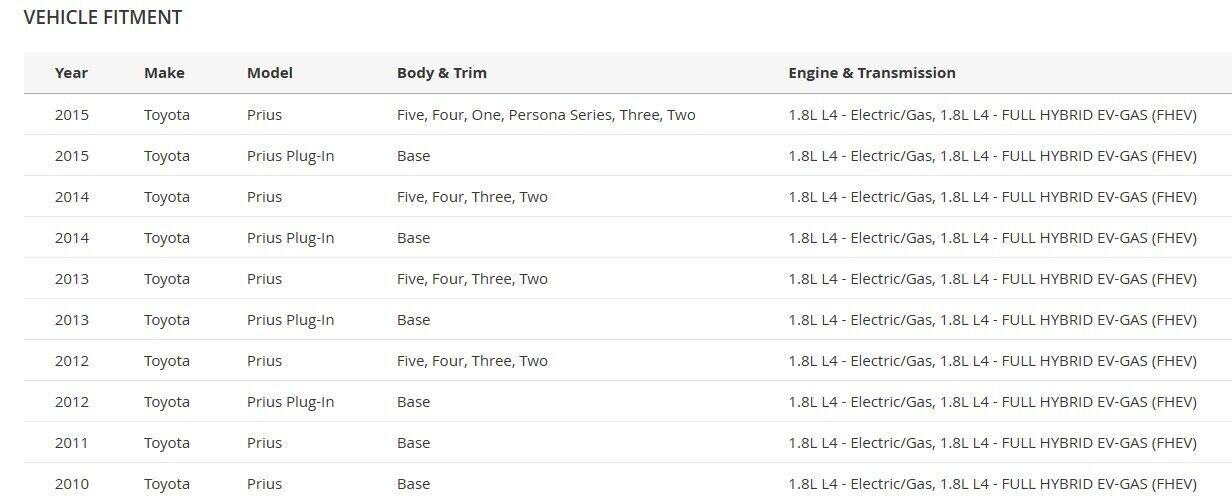The image size is (1232, 503).
Task: Click the Vehicle Fitment section heading
Action: (103, 17)
